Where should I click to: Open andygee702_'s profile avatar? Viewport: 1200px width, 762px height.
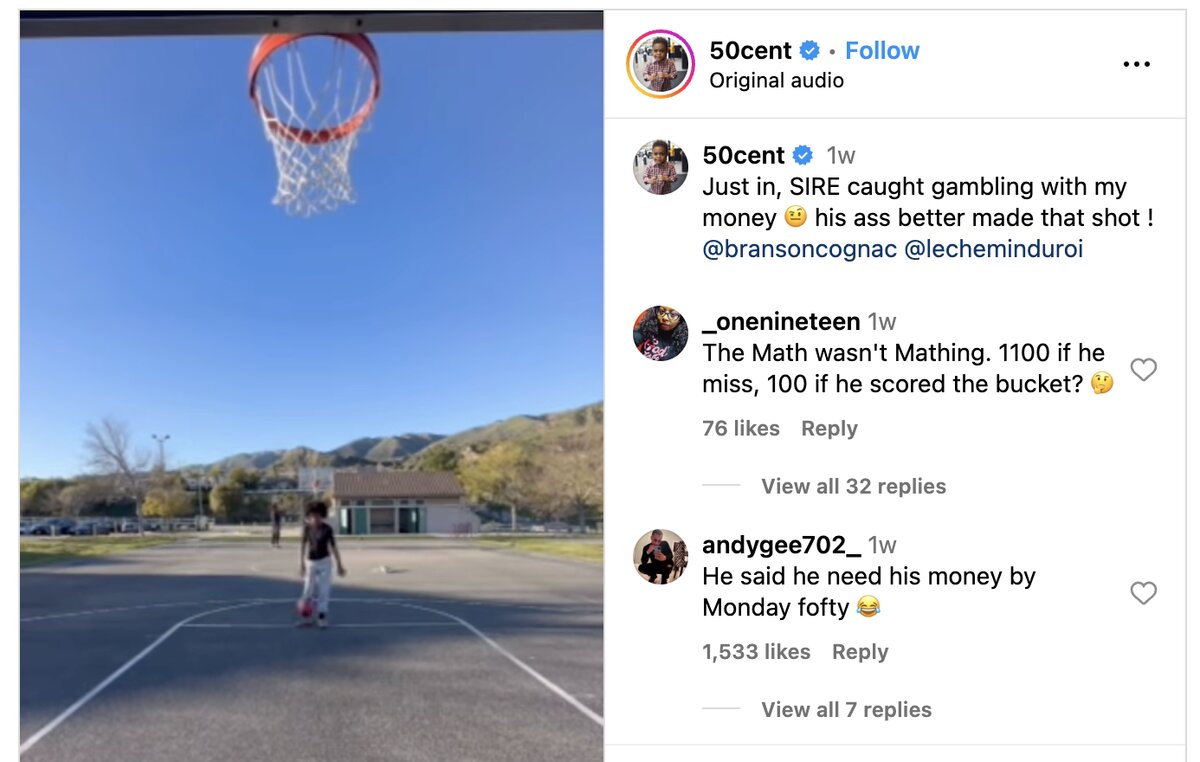tap(660, 557)
